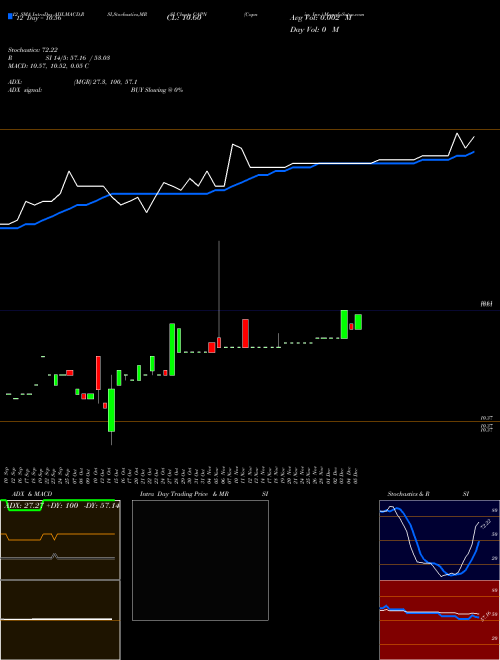Click the blue 12 Day SMA legend square
This screenshot has height=660, width=500.
point(10,16)
